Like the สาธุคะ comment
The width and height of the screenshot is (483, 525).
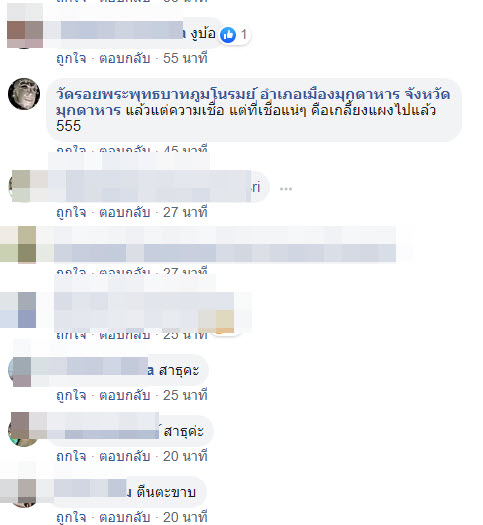[71, 395]
